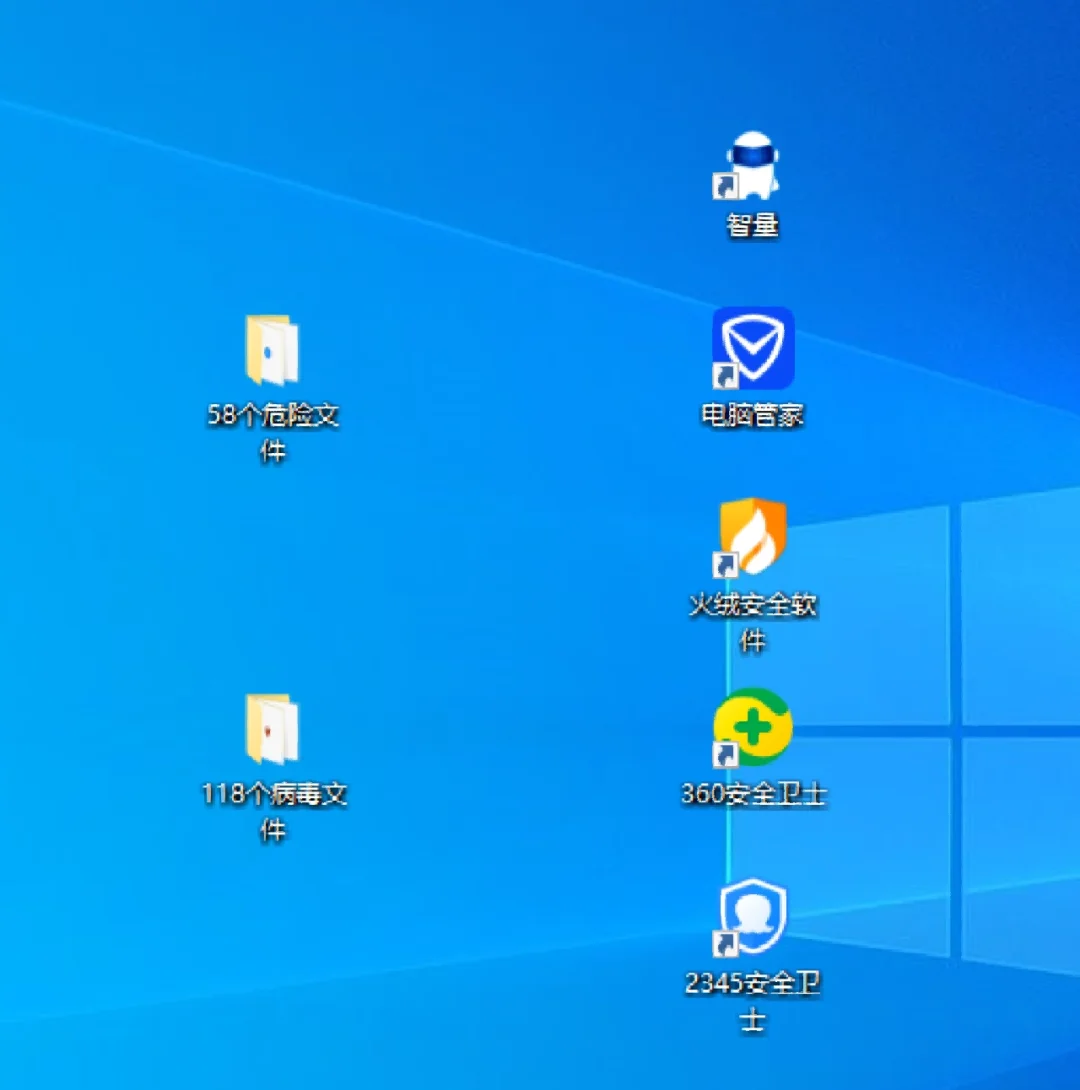
Task: Select the 电脑管家 blue shield icon
Action: (753, 348)
